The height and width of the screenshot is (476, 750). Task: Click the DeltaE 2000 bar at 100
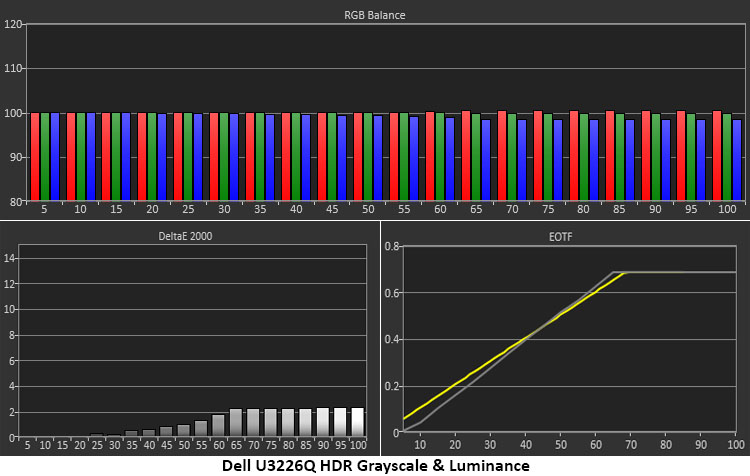pyautogui.click(x=357, y=422)
